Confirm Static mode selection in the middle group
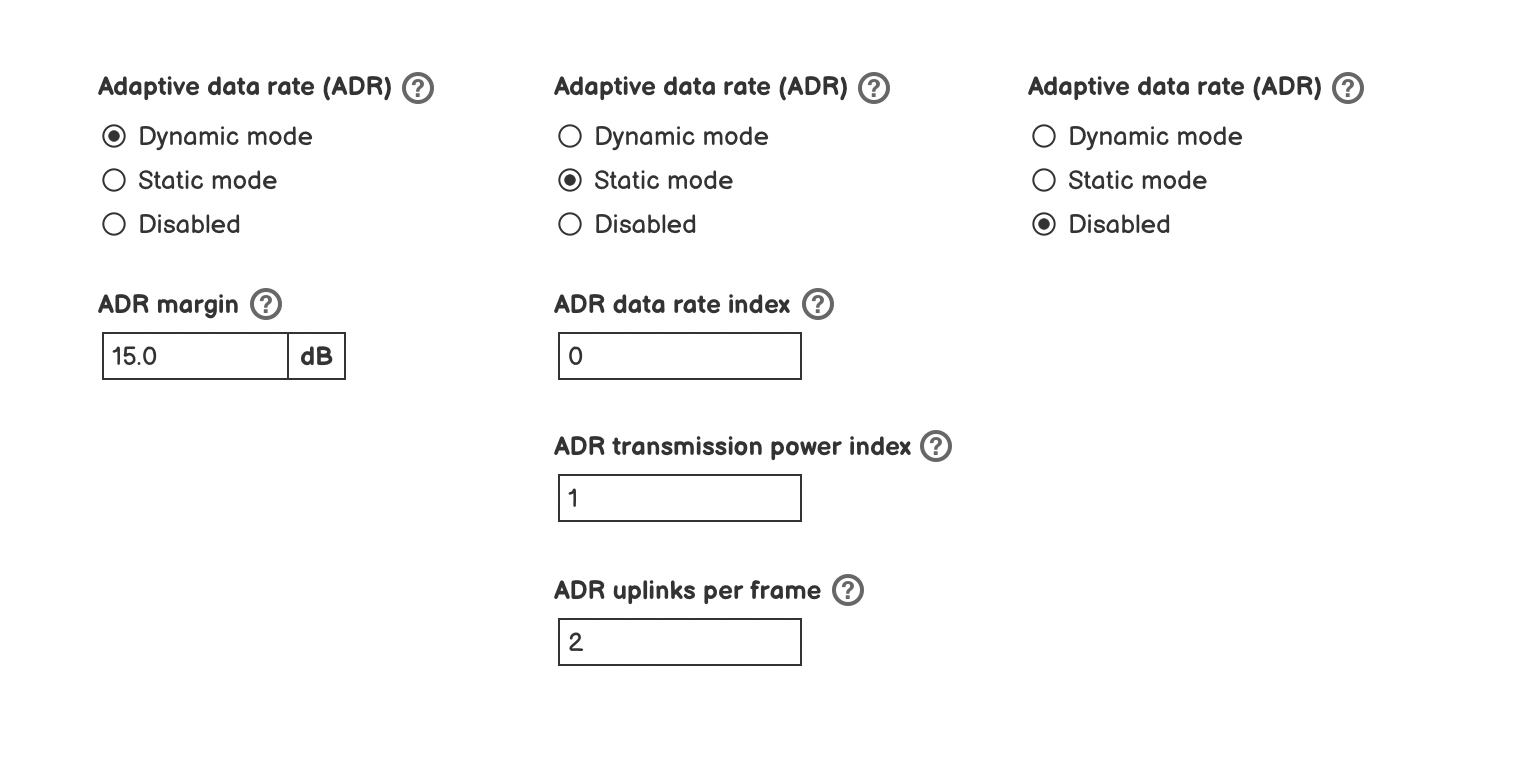Viewport: 1518px width, 778px height. point(569,180)
